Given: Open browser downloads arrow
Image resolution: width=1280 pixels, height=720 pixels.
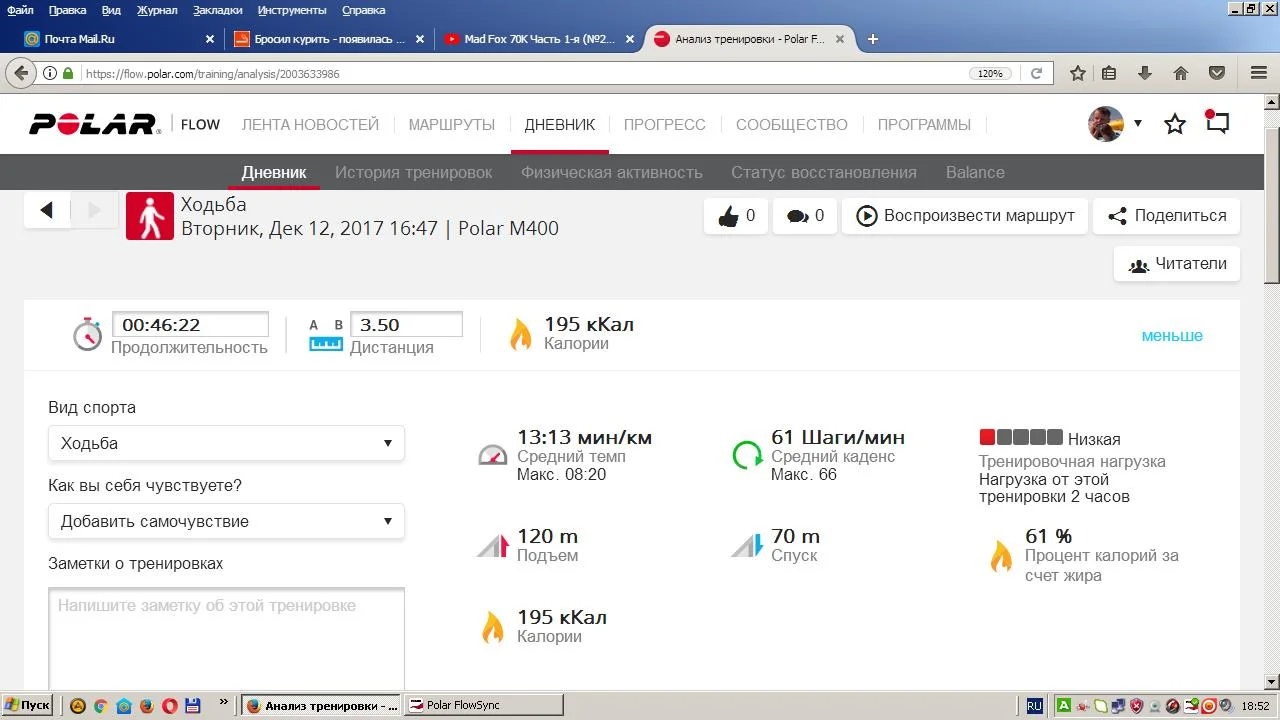Looking at the screenshot, I should coord(1145,73).
